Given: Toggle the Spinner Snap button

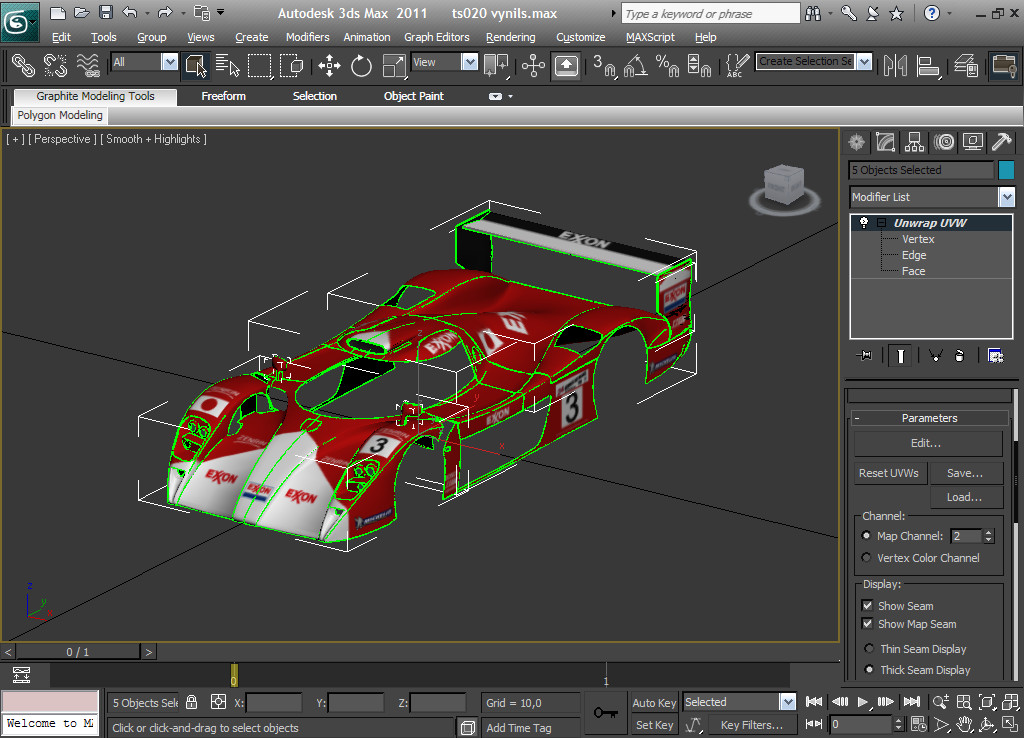Looking at the screenshot, I should point(699,65).
